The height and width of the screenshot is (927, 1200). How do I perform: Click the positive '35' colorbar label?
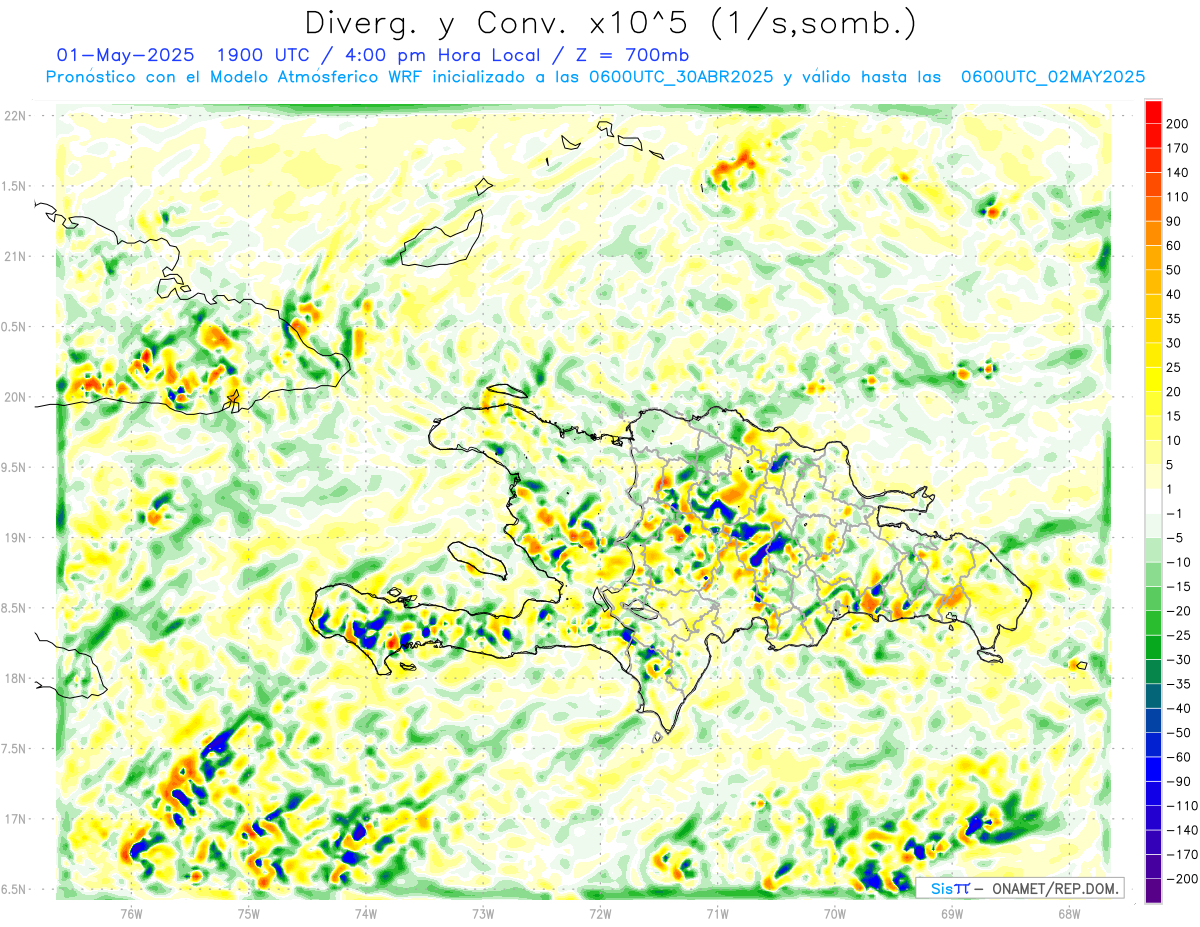point(1174,319)
